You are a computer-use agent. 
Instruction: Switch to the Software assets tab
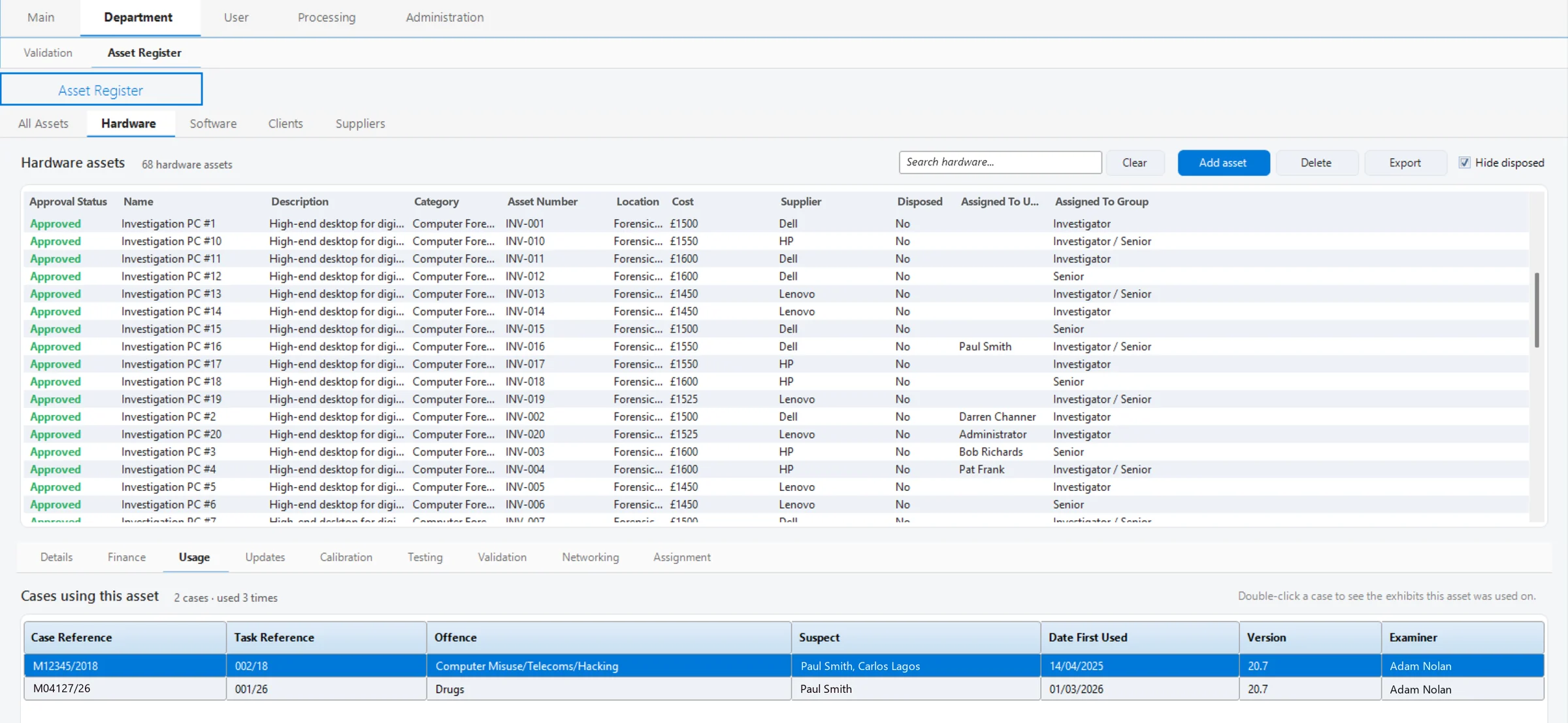[x=213, y=124]
